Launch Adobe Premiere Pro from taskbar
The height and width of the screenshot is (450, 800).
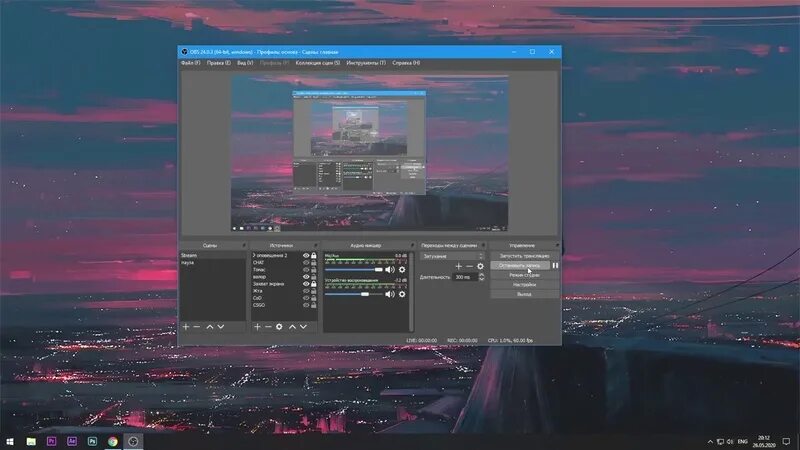(x=52, y=441)
